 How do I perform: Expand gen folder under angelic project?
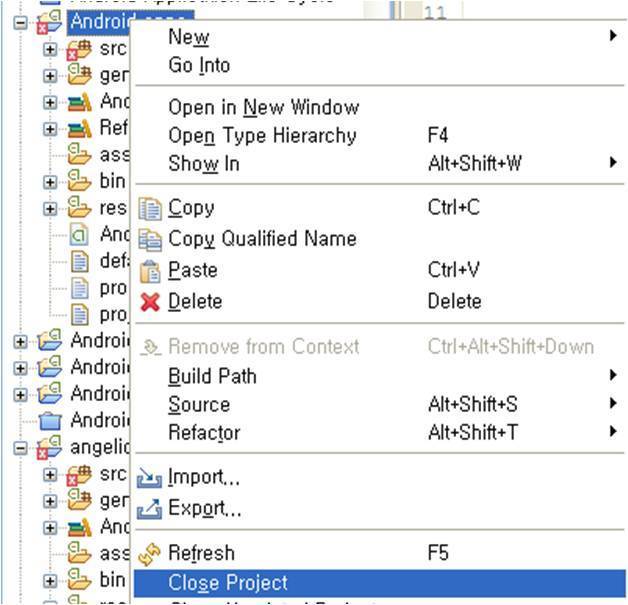point(50,501)
